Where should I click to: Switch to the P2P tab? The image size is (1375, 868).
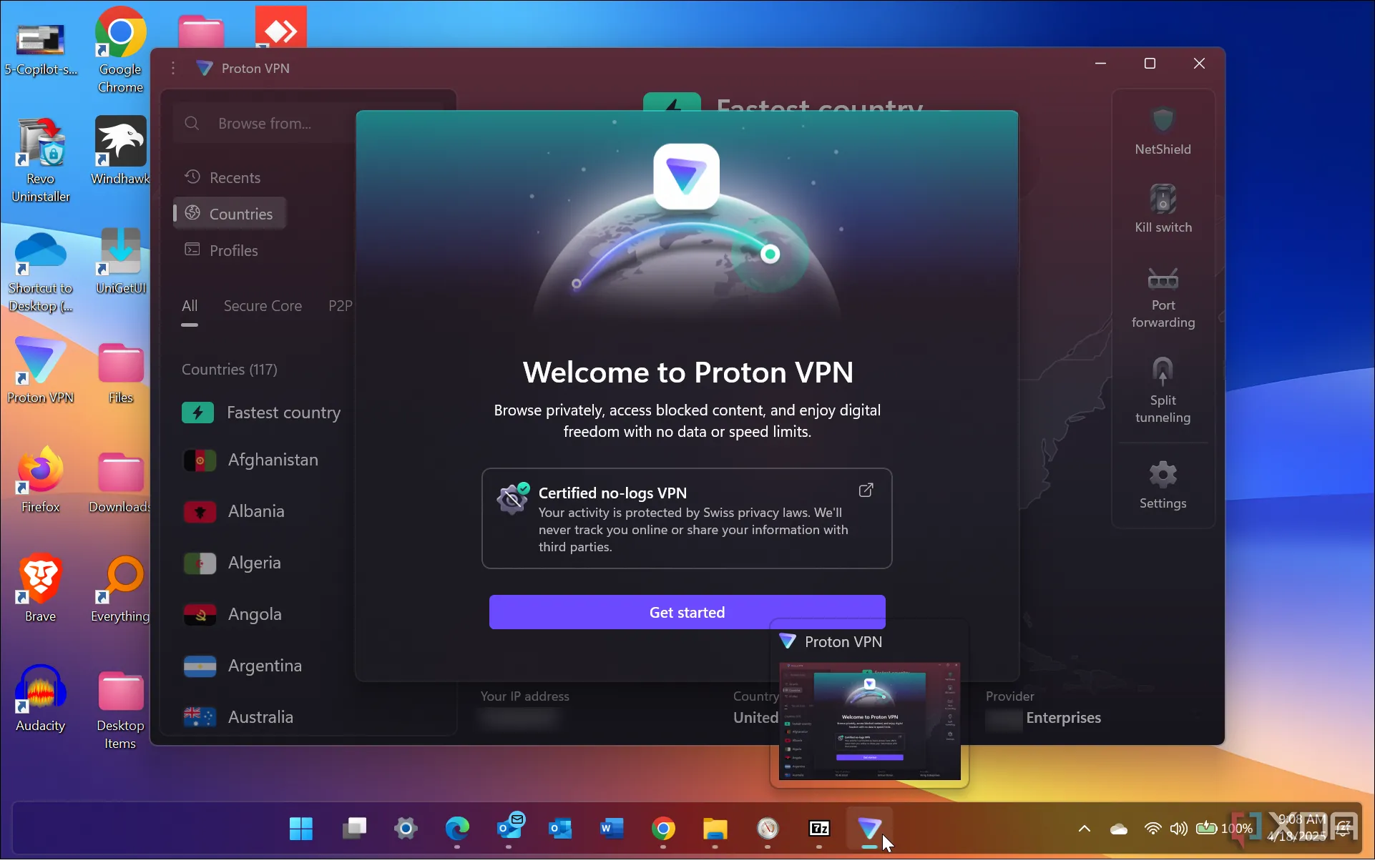[x=340, y=306]
